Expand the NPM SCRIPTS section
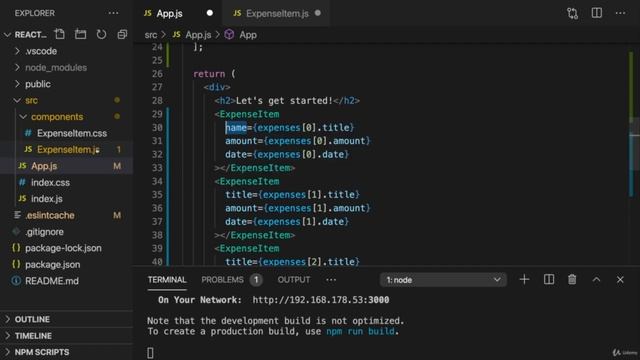 click(x=66, y=352)
